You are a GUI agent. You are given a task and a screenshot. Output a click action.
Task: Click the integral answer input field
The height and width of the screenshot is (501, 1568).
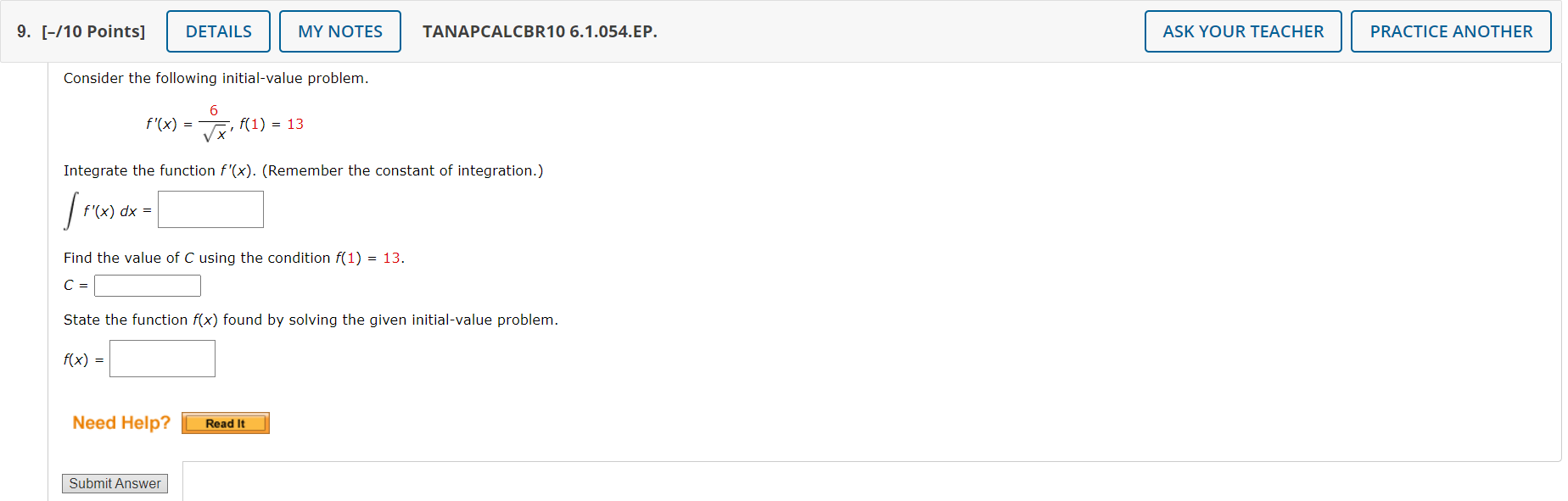[210, 209]
